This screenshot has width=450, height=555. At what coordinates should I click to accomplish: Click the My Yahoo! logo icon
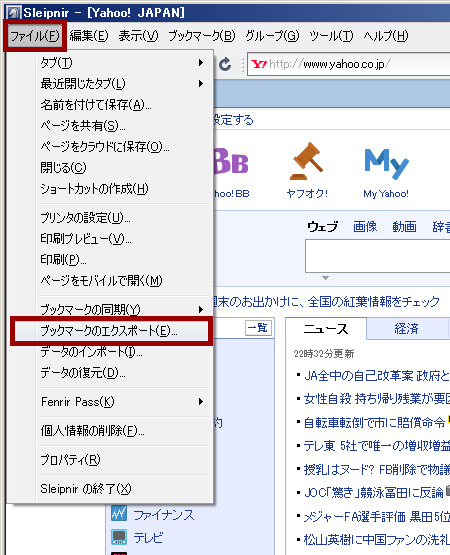(386, 164)
